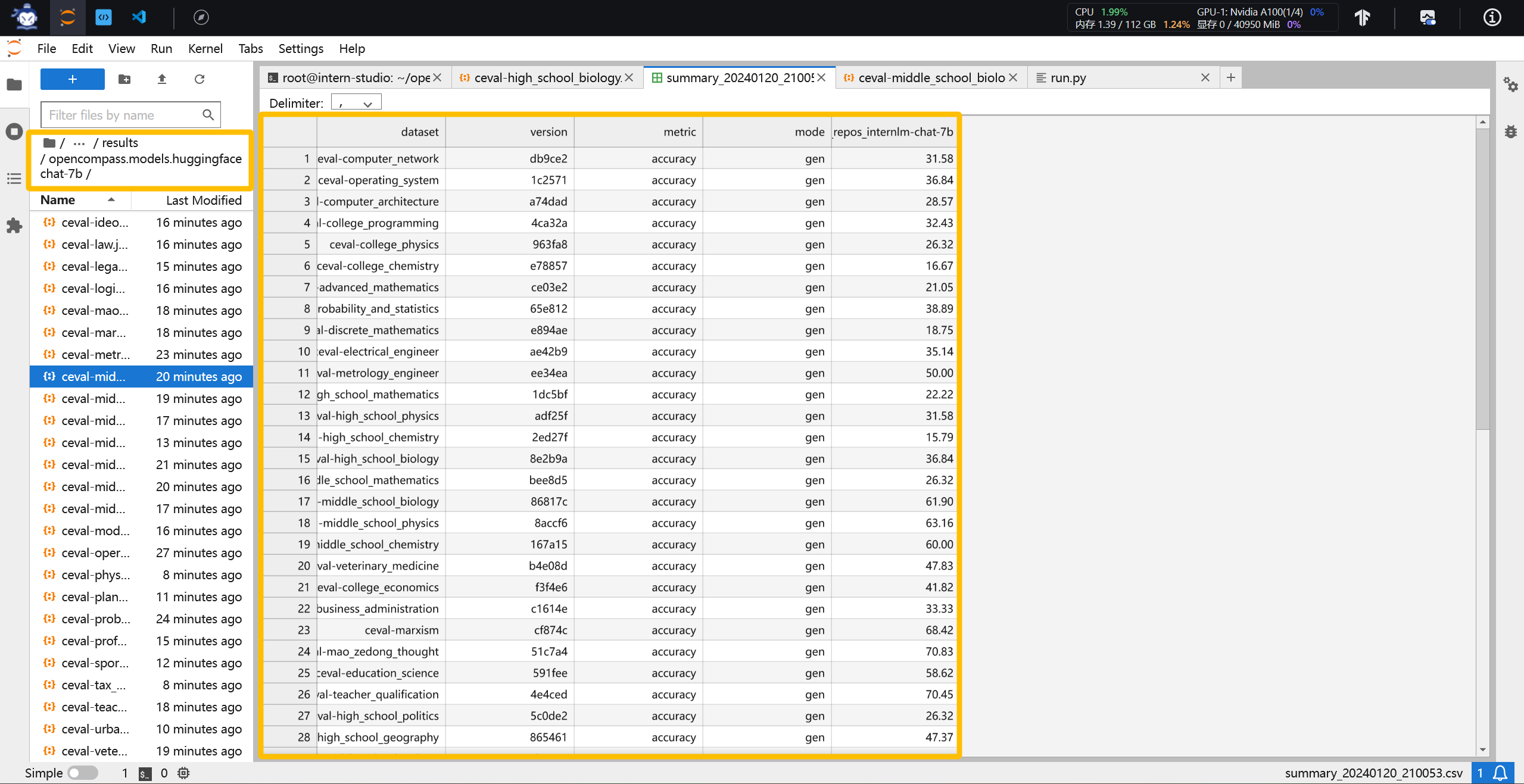Open the extension manager puzzle icon

coord(14,226)
